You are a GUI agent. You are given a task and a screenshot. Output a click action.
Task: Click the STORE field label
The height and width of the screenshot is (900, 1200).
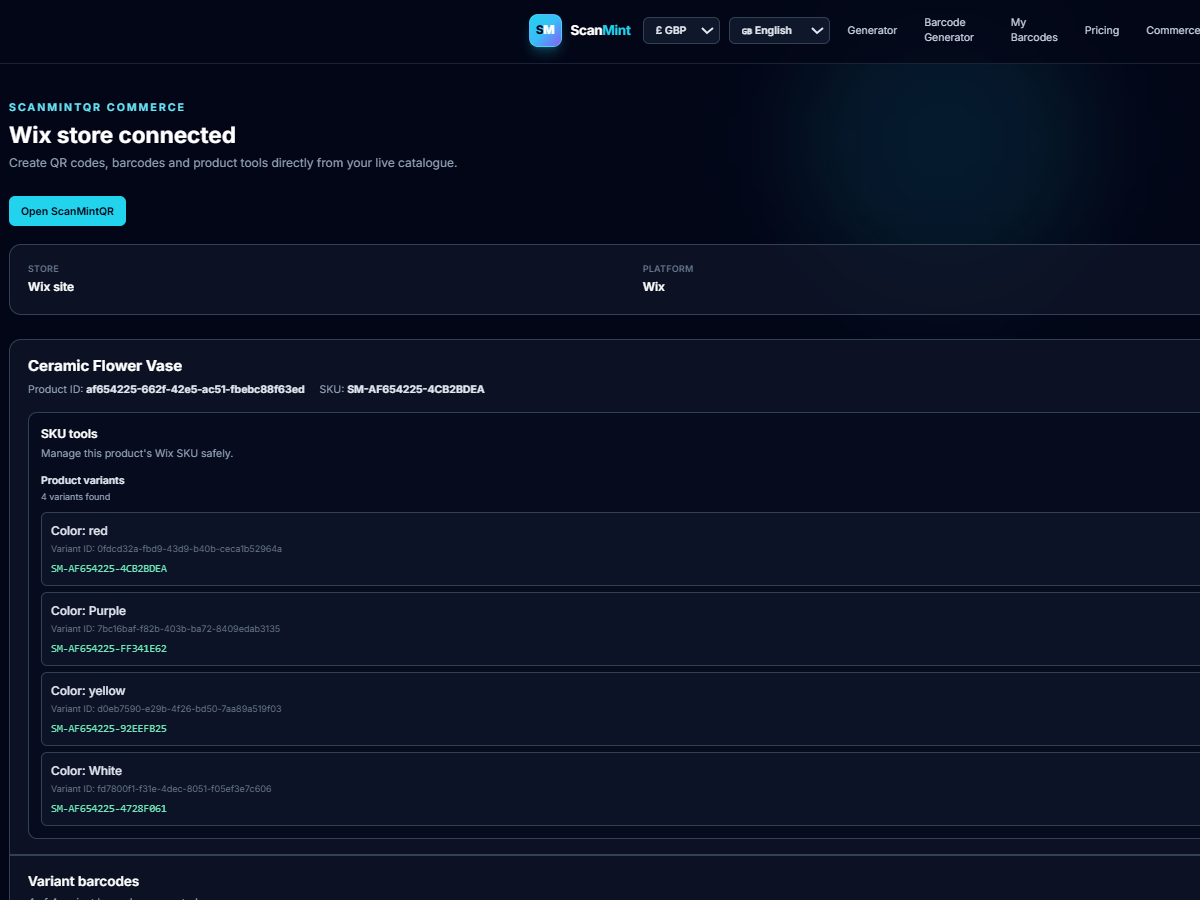point(43,269)
